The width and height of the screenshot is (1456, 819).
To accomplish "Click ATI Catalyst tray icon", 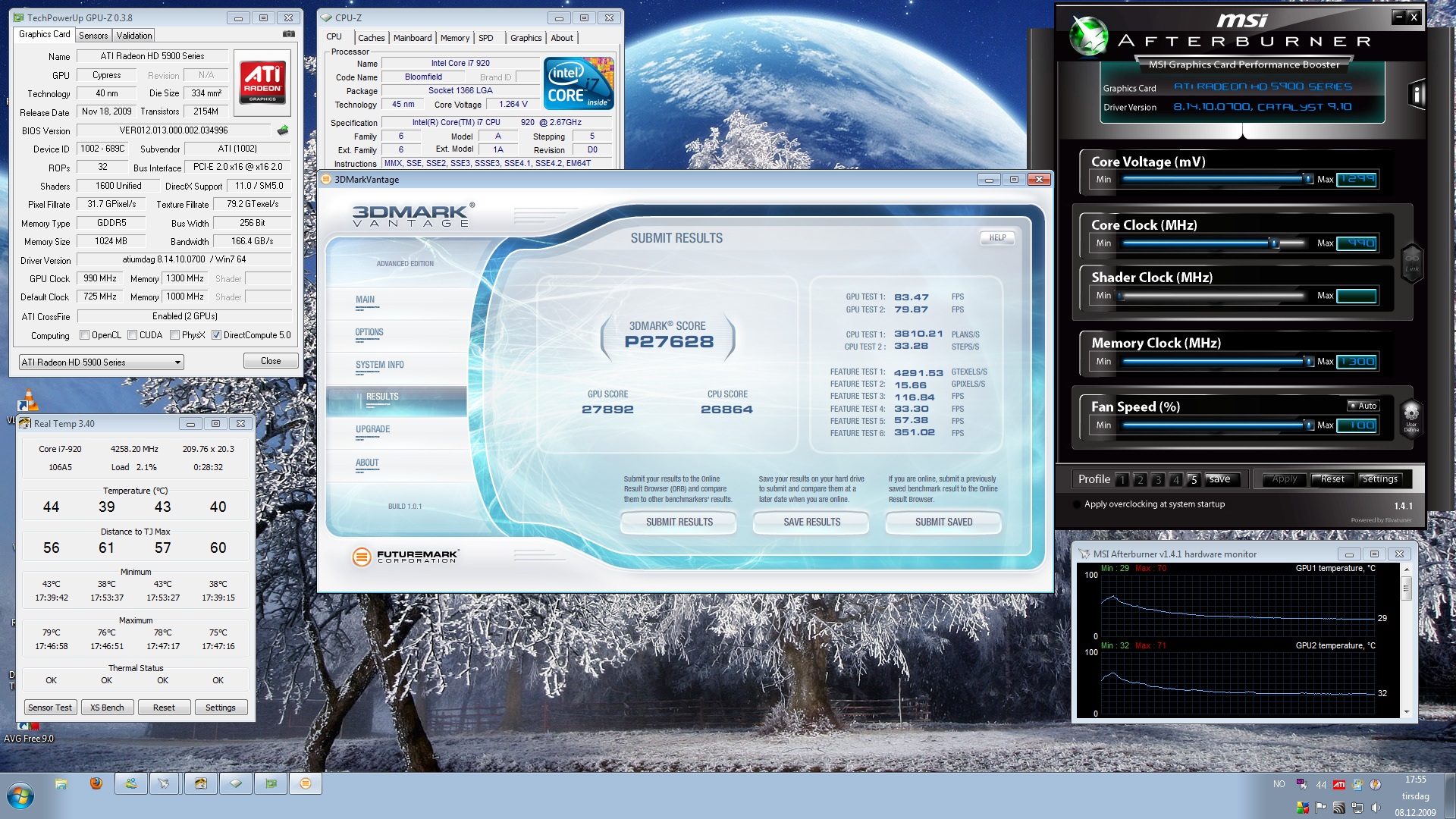I will pyautogui.click(x=1339, y=785).
